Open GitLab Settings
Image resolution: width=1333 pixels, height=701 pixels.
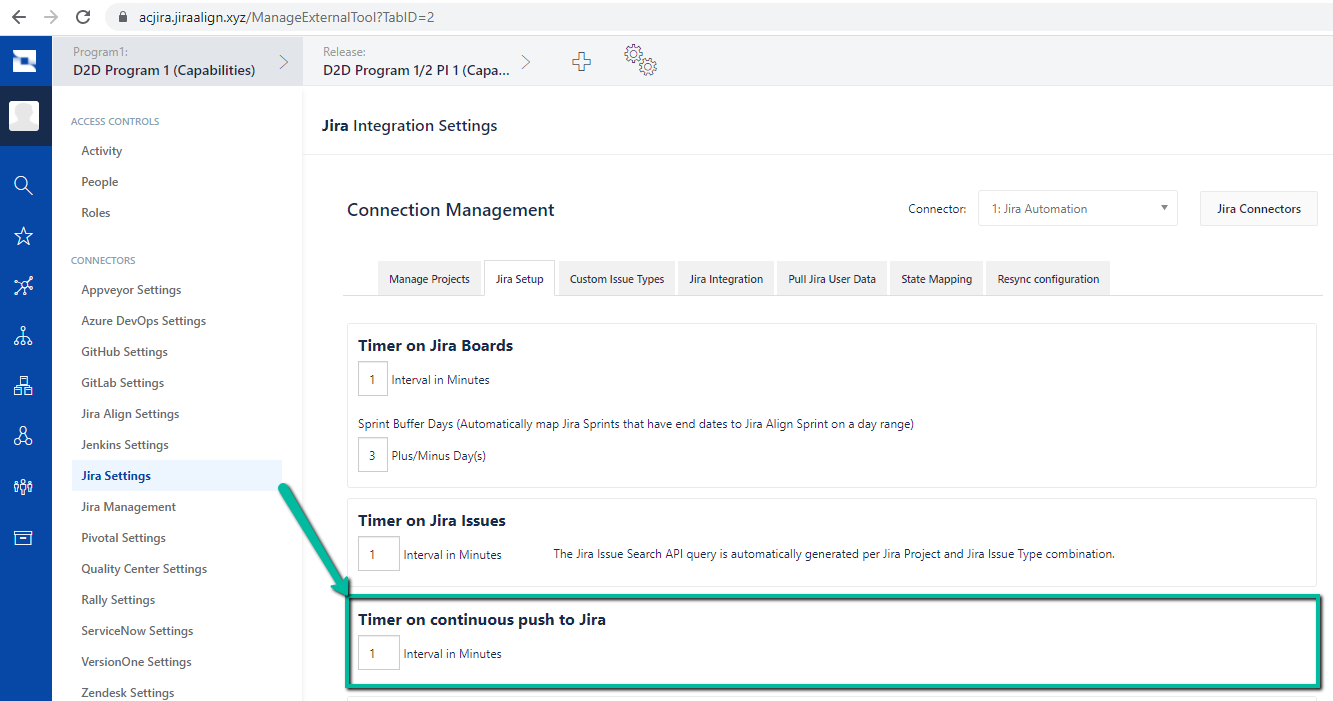click(123, 383)
